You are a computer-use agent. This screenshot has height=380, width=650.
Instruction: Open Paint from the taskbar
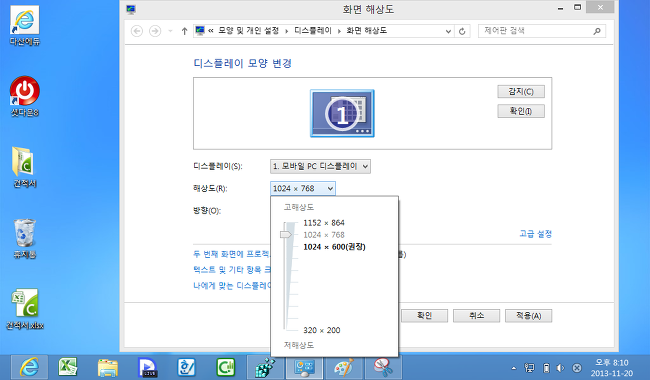(344, 367)
